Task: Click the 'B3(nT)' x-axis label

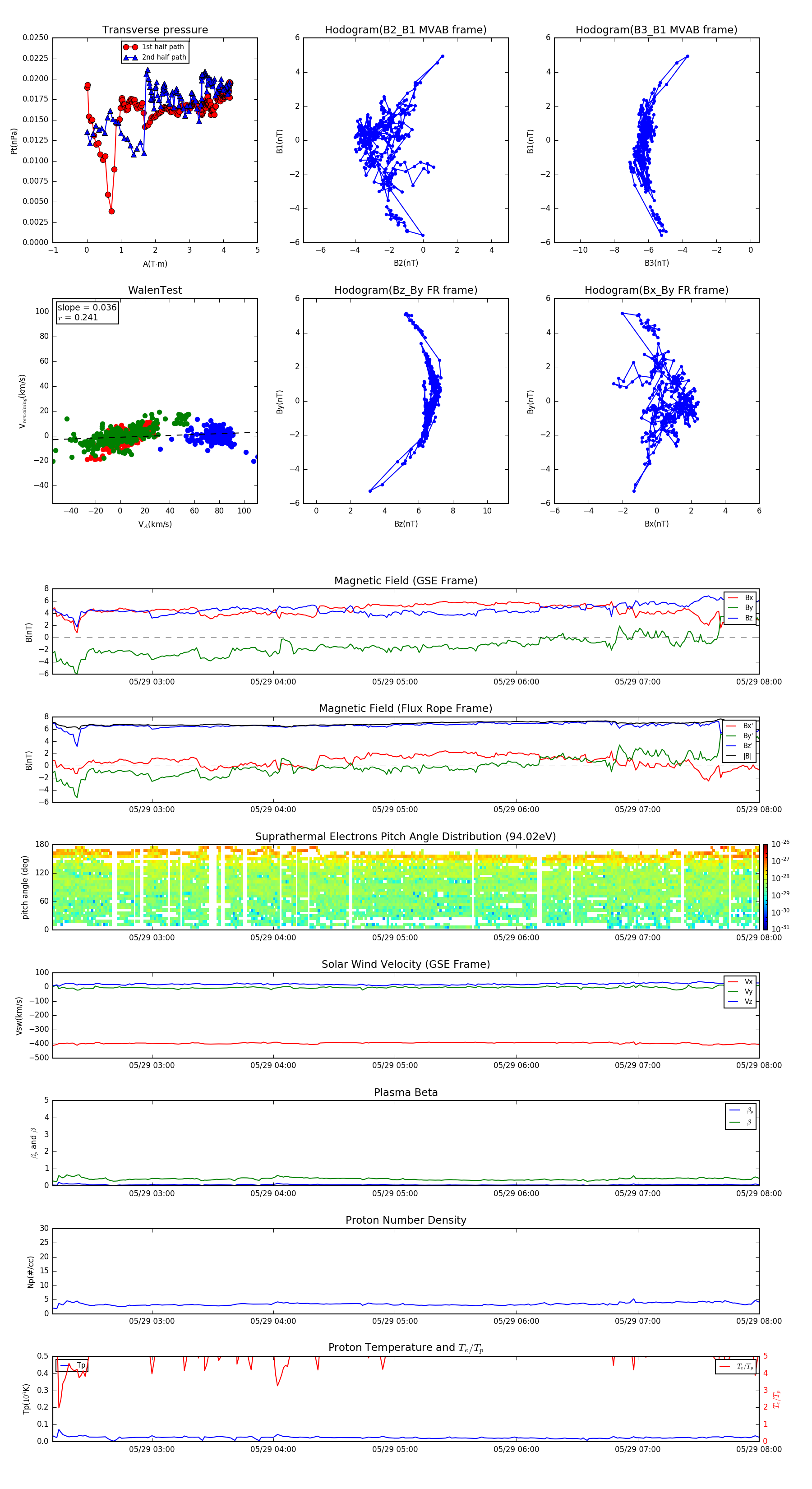Action: (x=656, y=263)
